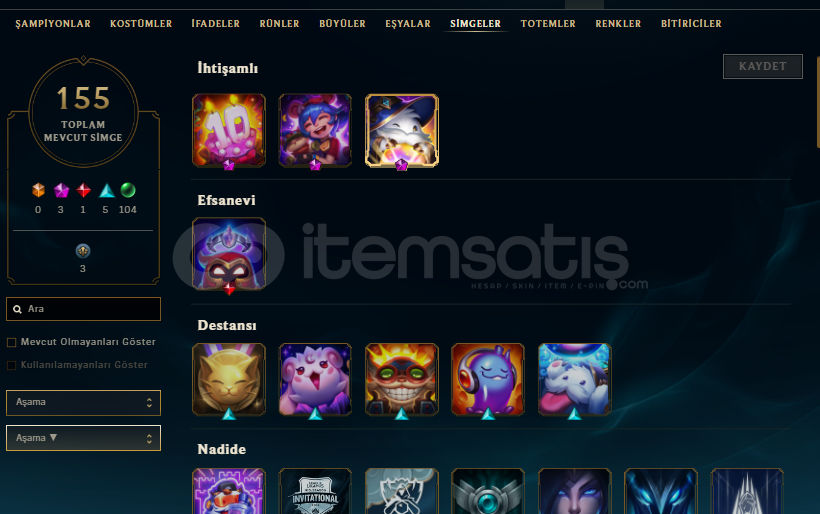Screen dimensions: 820x514
Task: Choose the crowned red-hooded Efsanevi icon
Action: click(x=229, y=254)
